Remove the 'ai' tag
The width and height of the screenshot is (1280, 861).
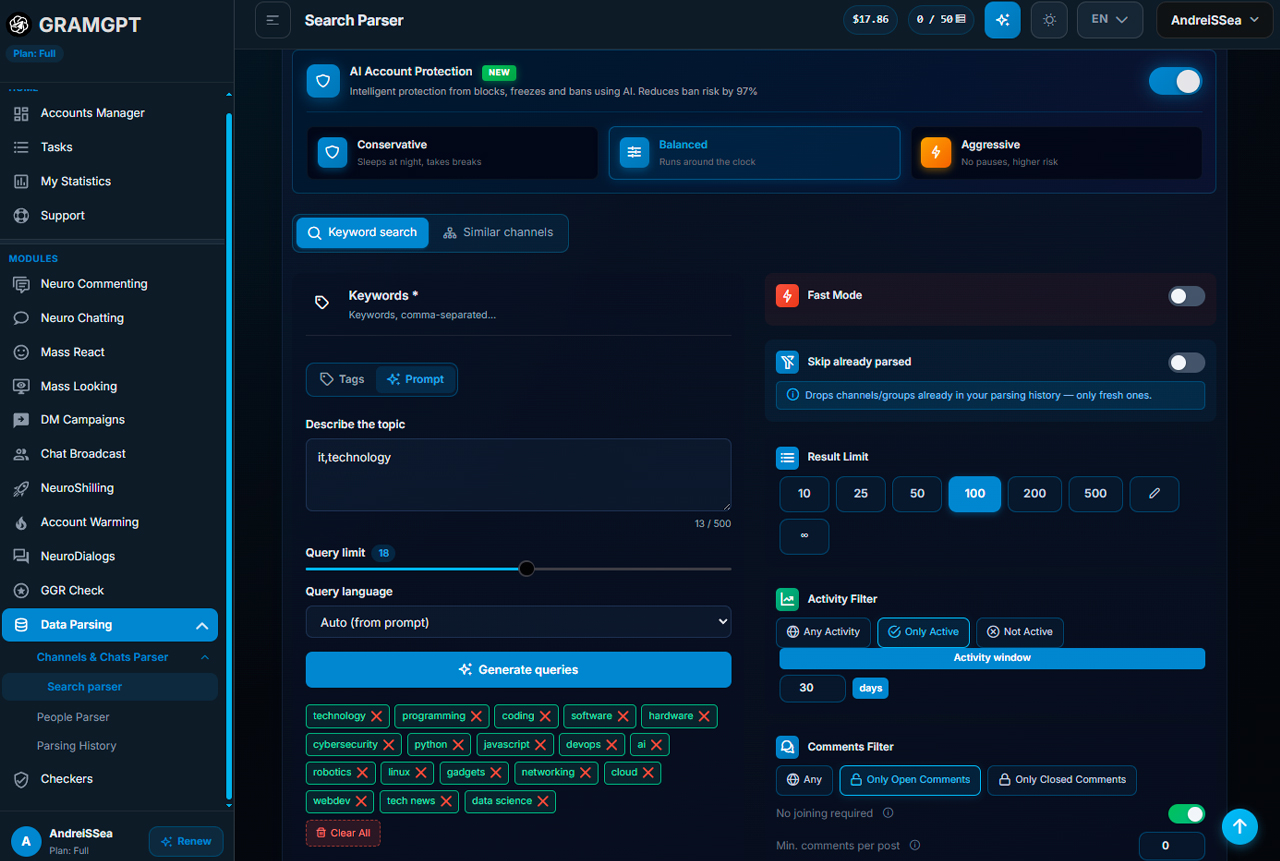click(x=657, y=745)
